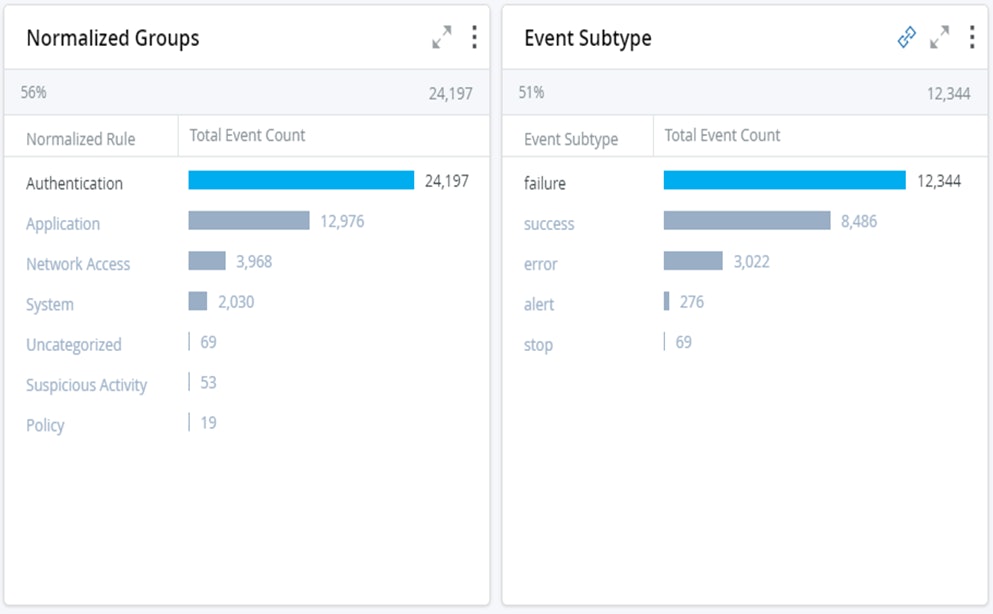The height and width of the screenshot is (614, 993).
Task: Expand the Normalized Groups widget
Action: (x=441, y=38)
